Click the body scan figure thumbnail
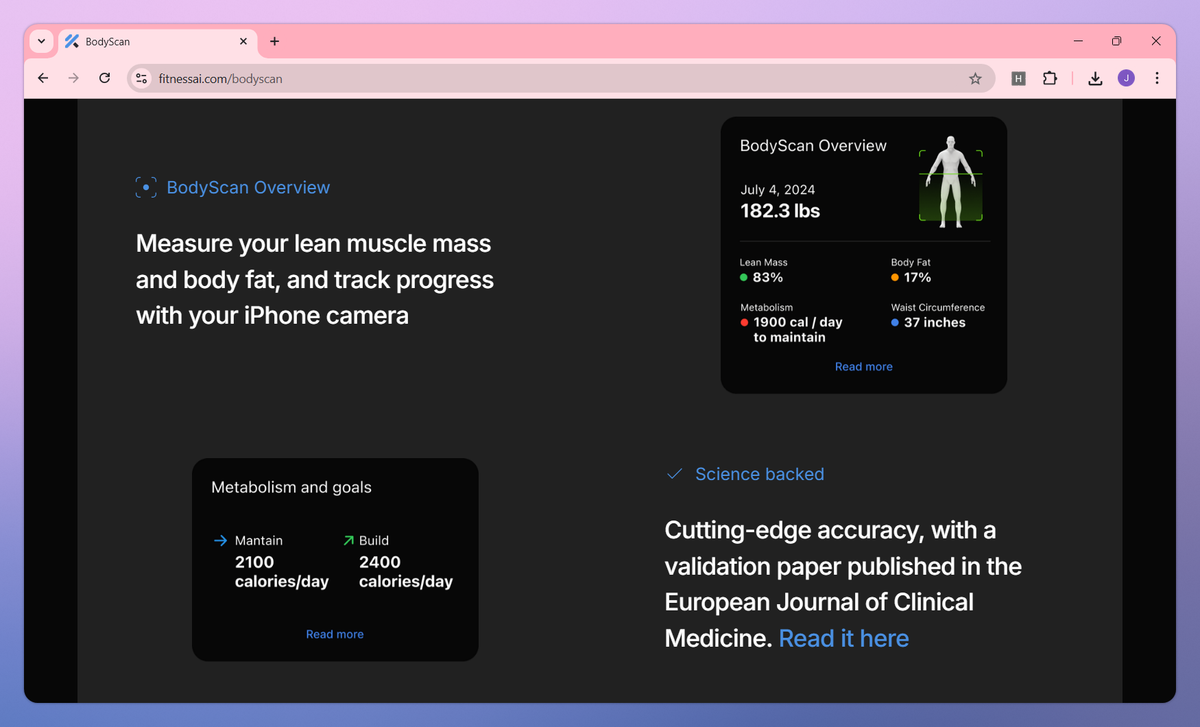Screen dimensions: 1200x727 pyautogui.click(x=951, y=183)
